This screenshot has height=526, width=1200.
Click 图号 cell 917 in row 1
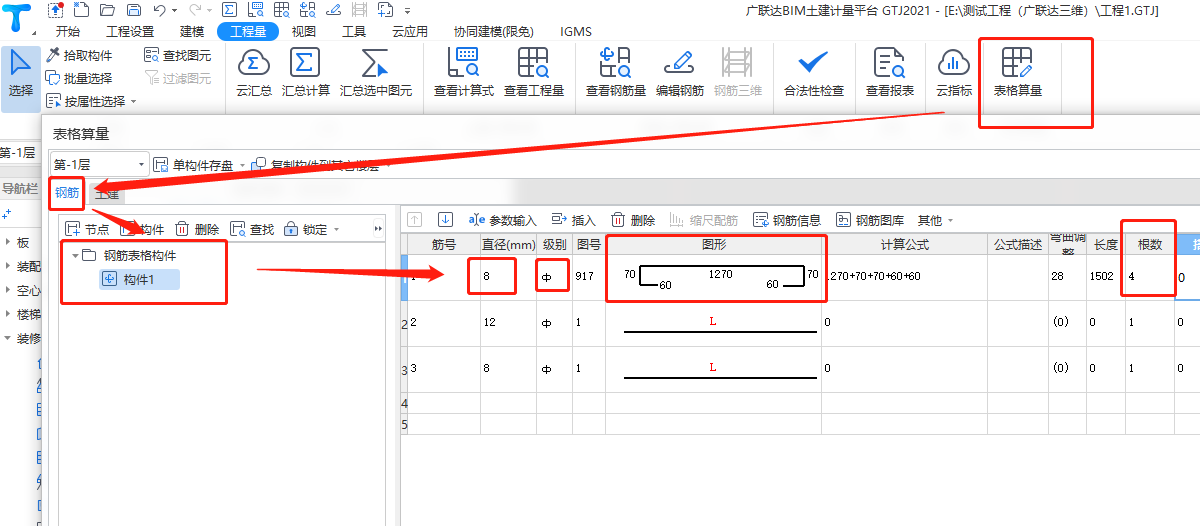point(588,277)
